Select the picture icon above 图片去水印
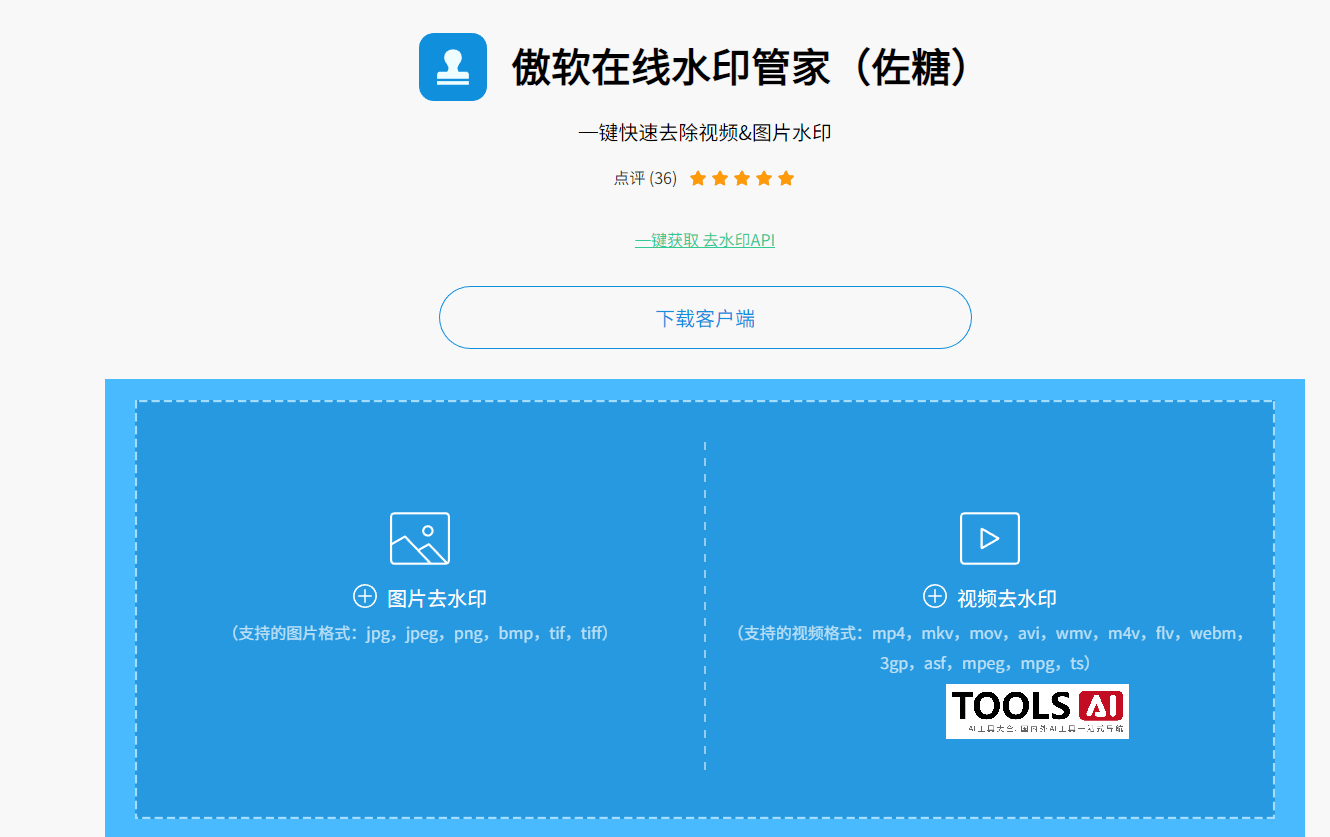Viewport: 1330px width, 837px height. point(420,537)
